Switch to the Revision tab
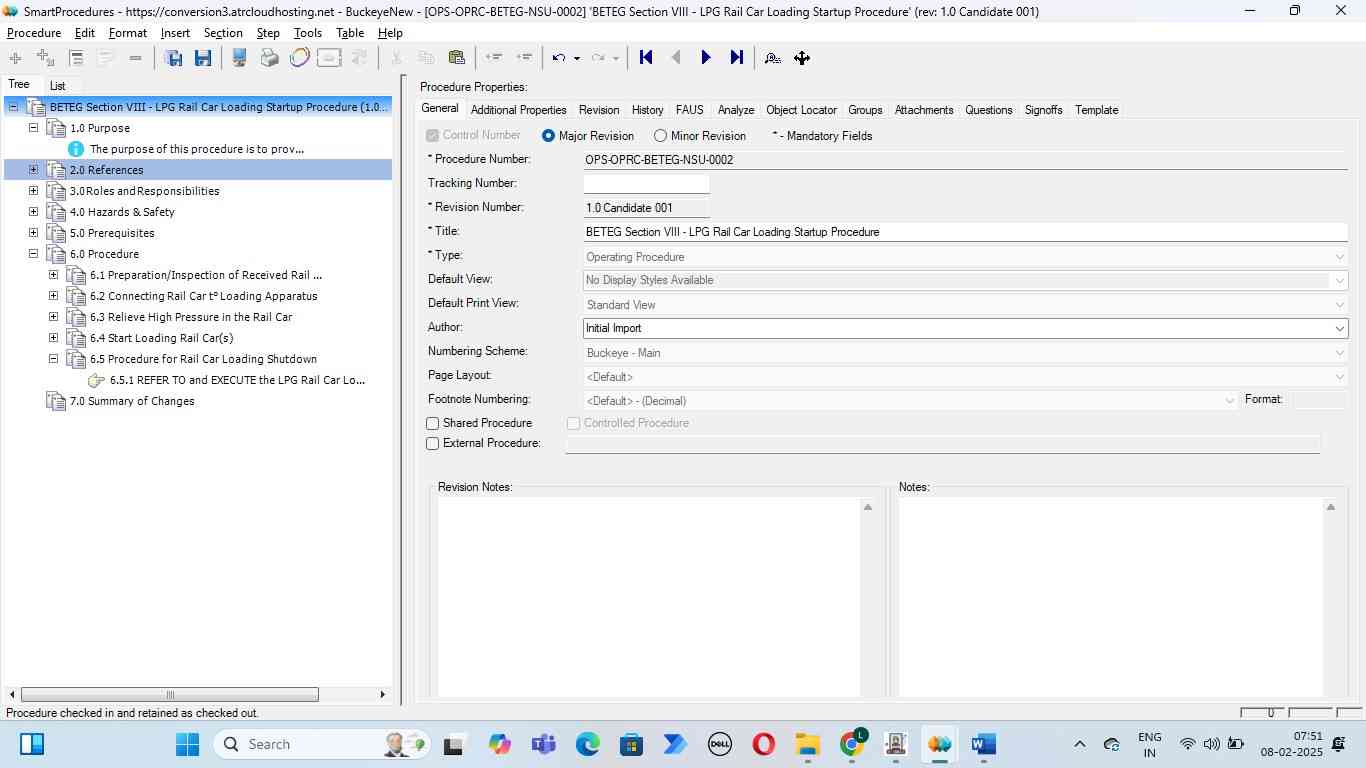The height and width of the screenshot is (768, 1366). click(x=599, y=110)
